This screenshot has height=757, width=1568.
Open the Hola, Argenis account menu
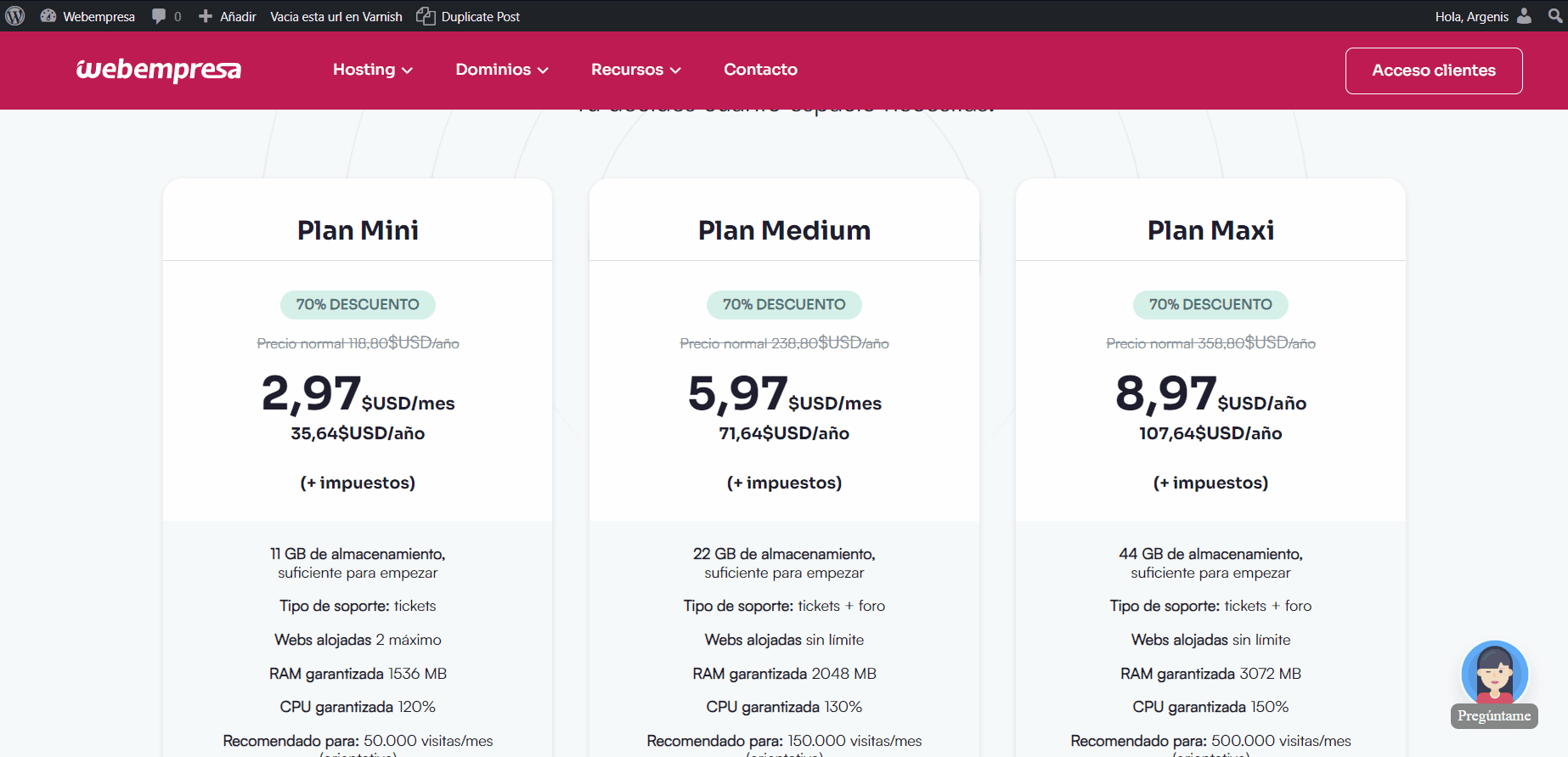1471,16
